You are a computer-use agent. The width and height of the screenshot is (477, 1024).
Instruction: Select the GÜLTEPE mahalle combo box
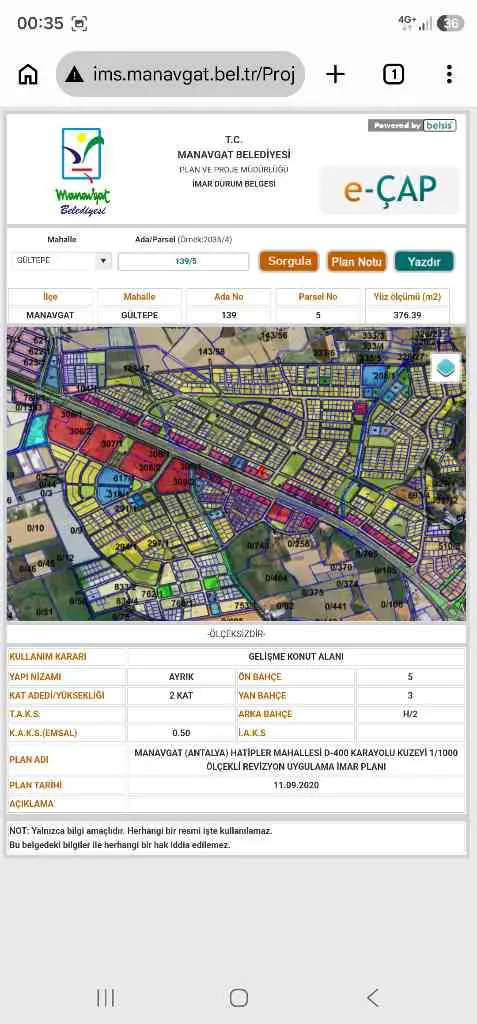(62, 261)
